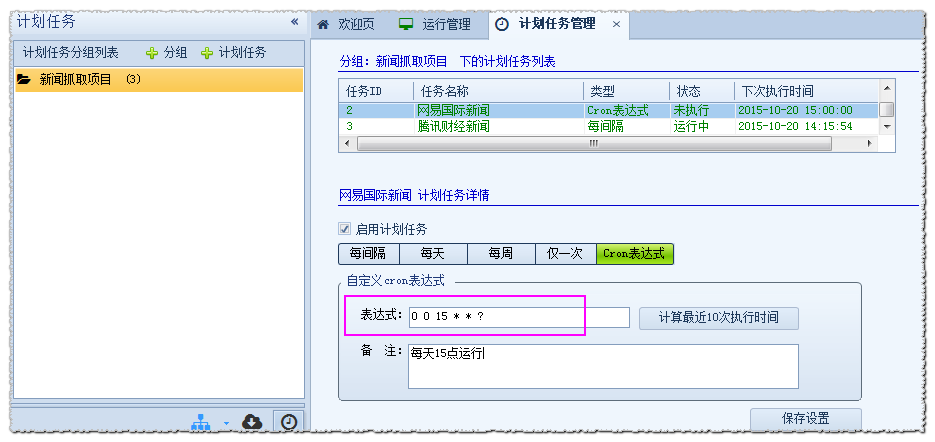Switch to the 运行管理 tab

pos(435,24)
